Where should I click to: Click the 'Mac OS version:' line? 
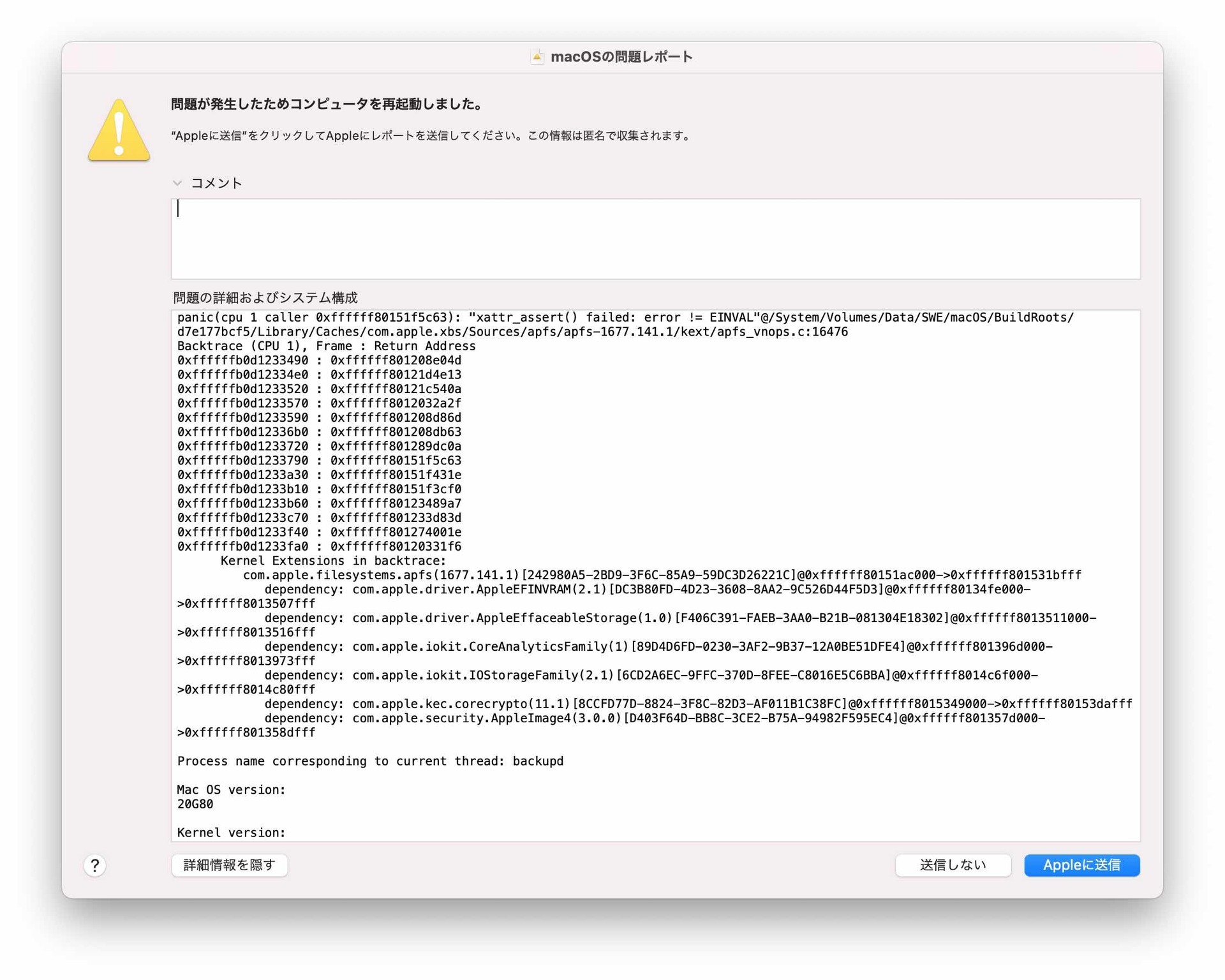pos(231,790)
